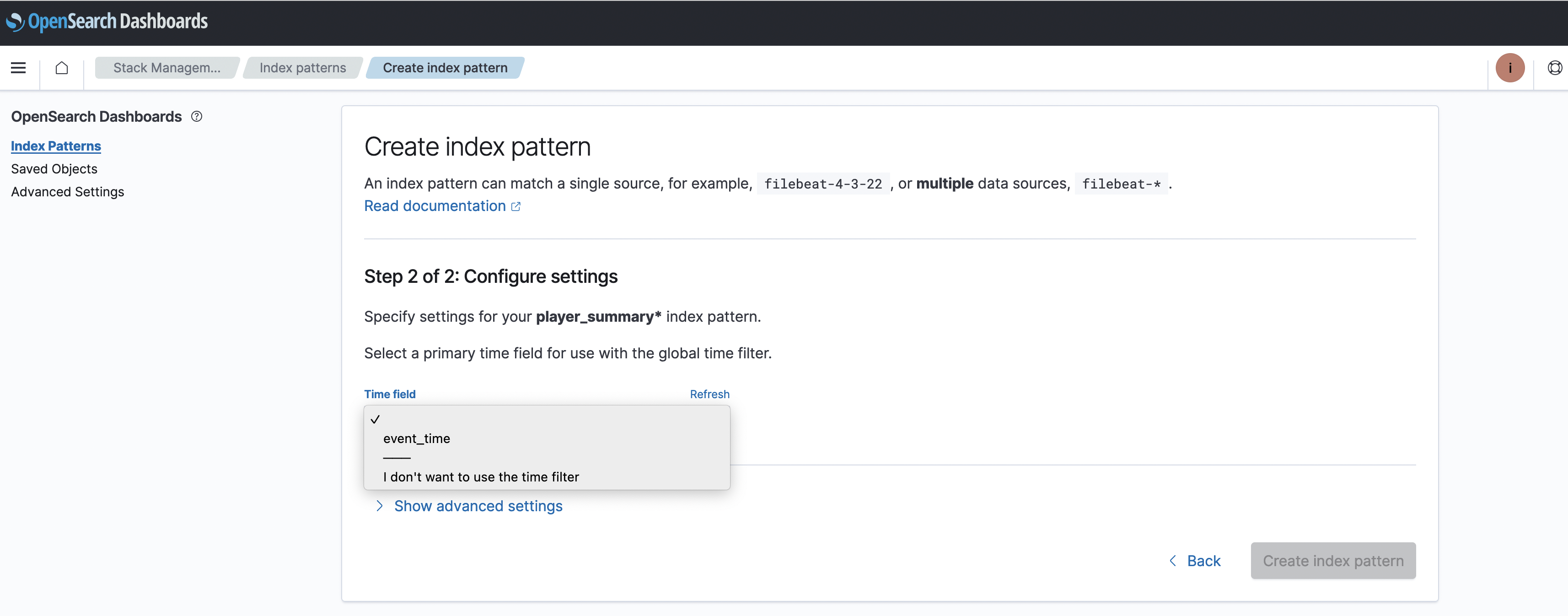The width and height of the screenshot is (1568, 616).
Task: Open the Stack Management breadcrumb
Action: [x=167, y=68]
